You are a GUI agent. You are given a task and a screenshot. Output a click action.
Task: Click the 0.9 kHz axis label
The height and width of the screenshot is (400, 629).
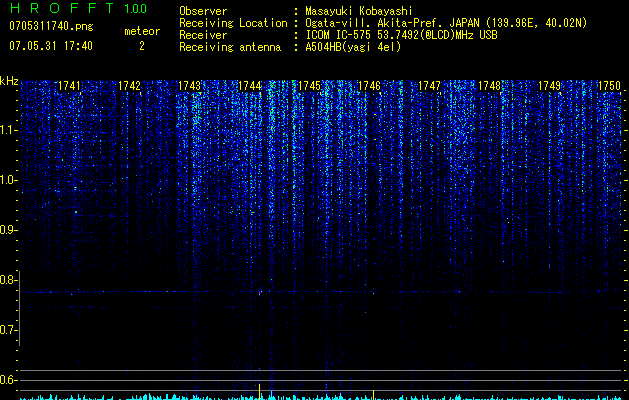8,230
